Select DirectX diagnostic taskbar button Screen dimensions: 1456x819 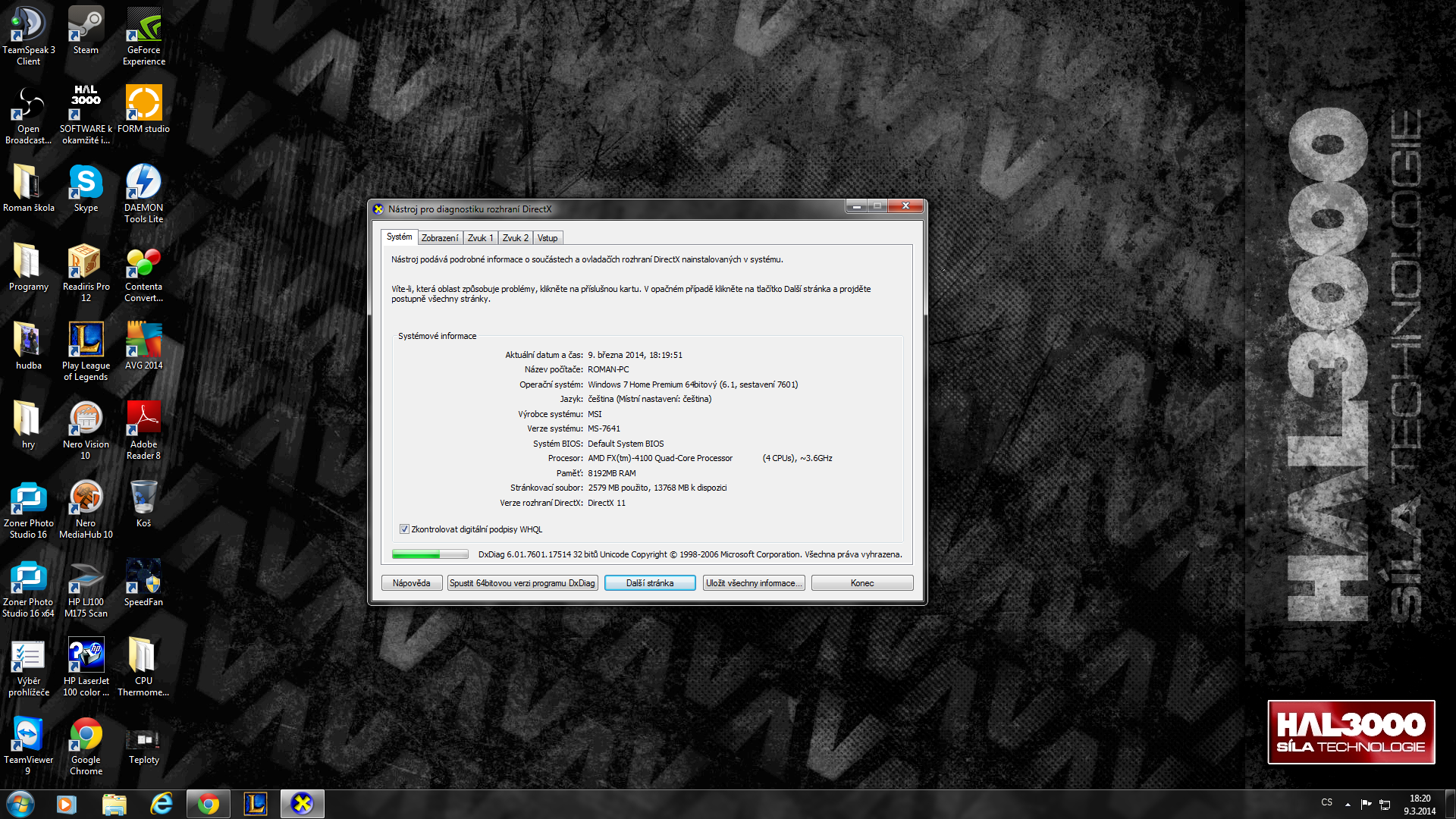coord(303,804)
